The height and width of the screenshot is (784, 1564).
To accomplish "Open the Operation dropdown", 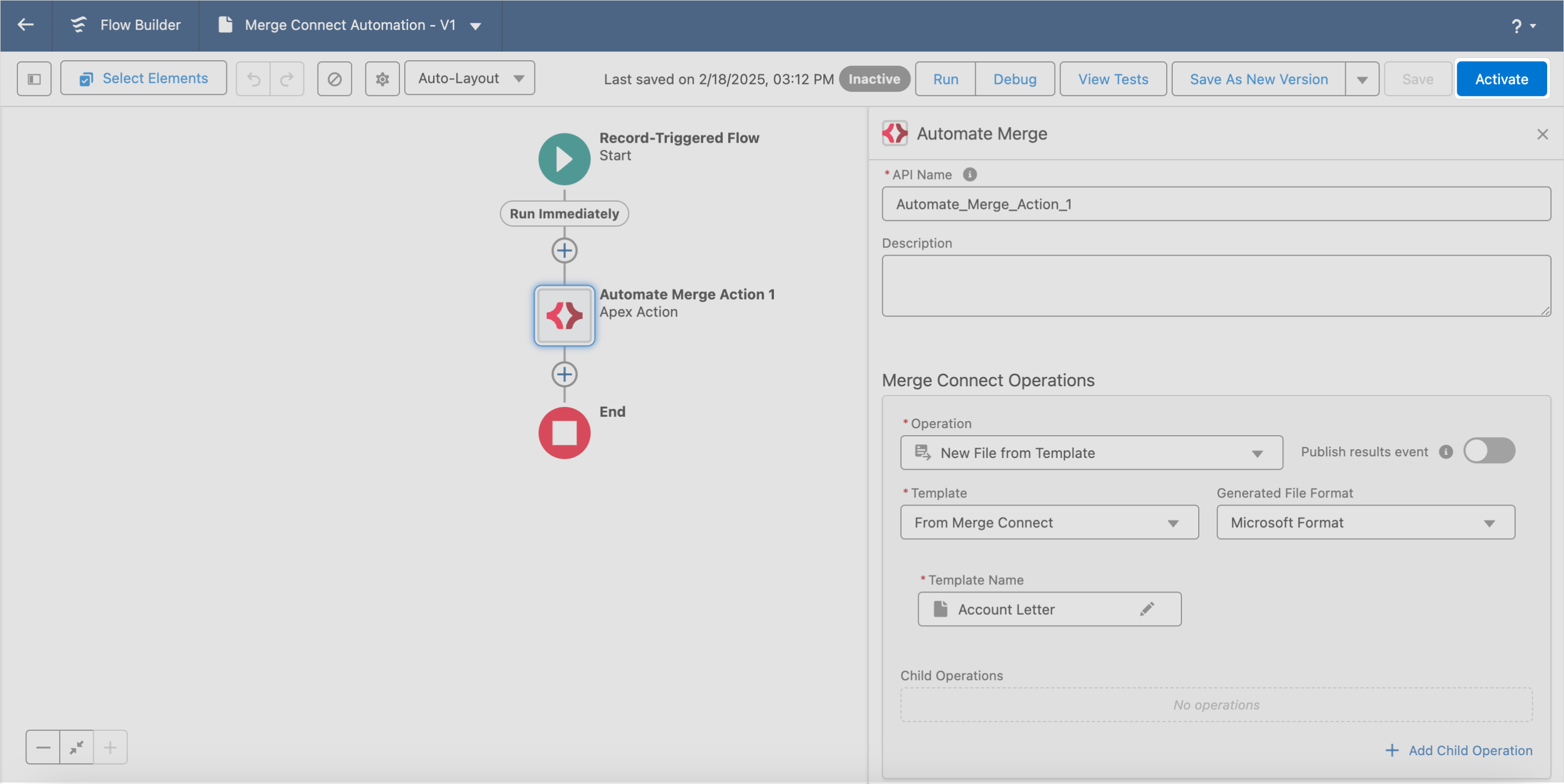I will click(1091, 452).
